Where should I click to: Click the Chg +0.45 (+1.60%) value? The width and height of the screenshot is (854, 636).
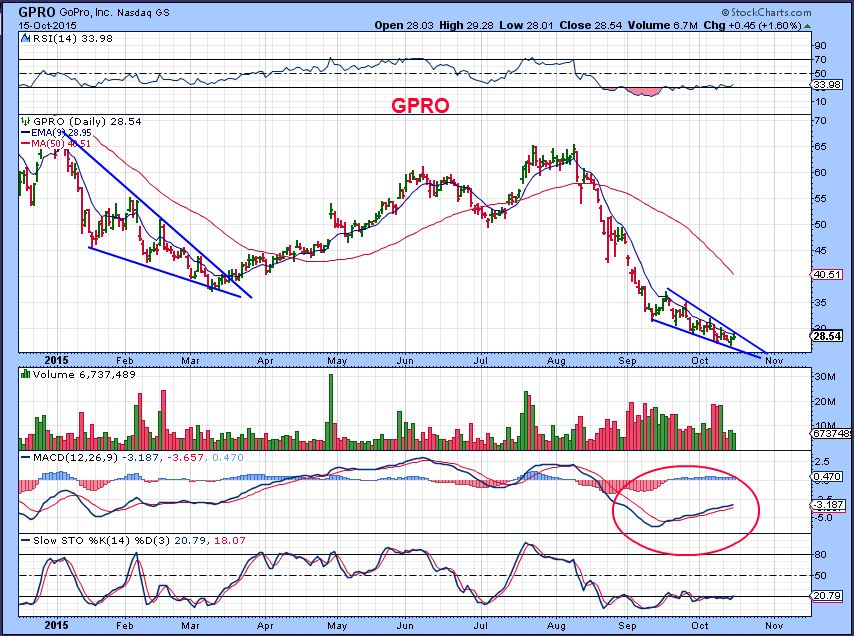click(x=752, y=26)
